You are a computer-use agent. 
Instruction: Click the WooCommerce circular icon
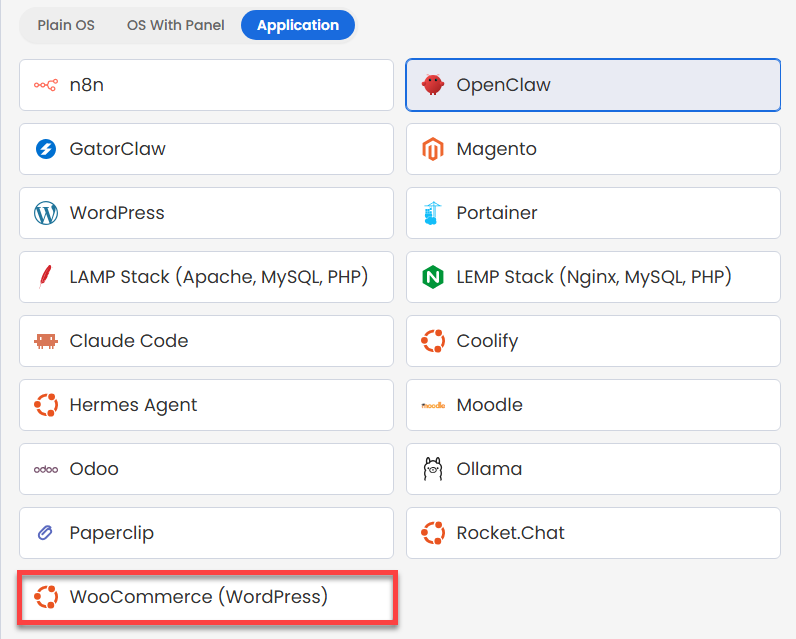(x=46, y=596)
